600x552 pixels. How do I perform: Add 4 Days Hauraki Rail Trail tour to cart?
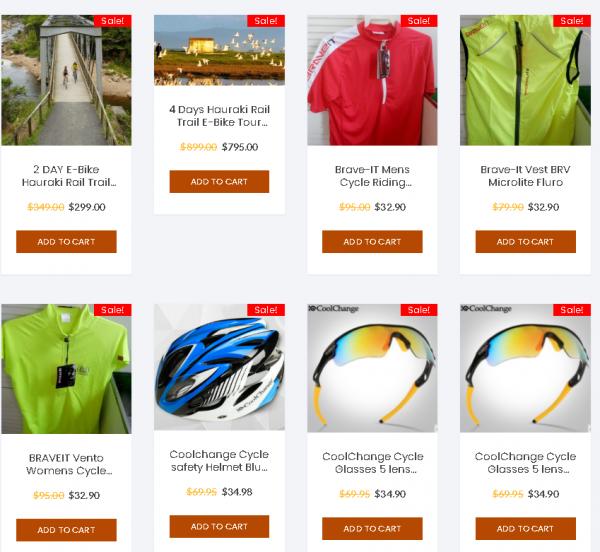219,182
